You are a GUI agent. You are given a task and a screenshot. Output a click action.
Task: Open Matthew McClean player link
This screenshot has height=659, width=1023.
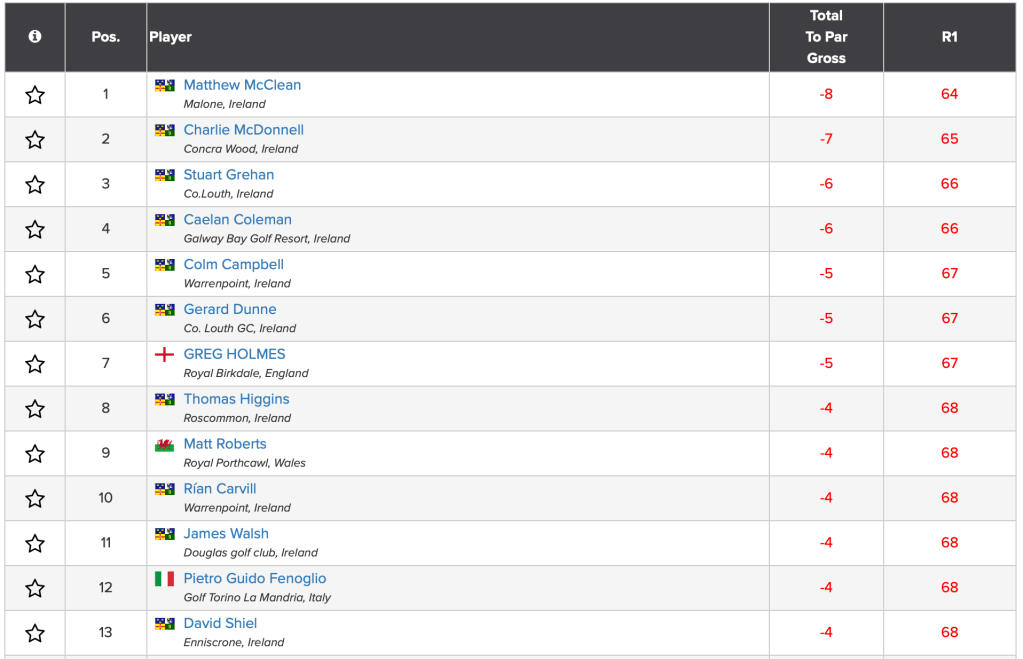(242, 85)
